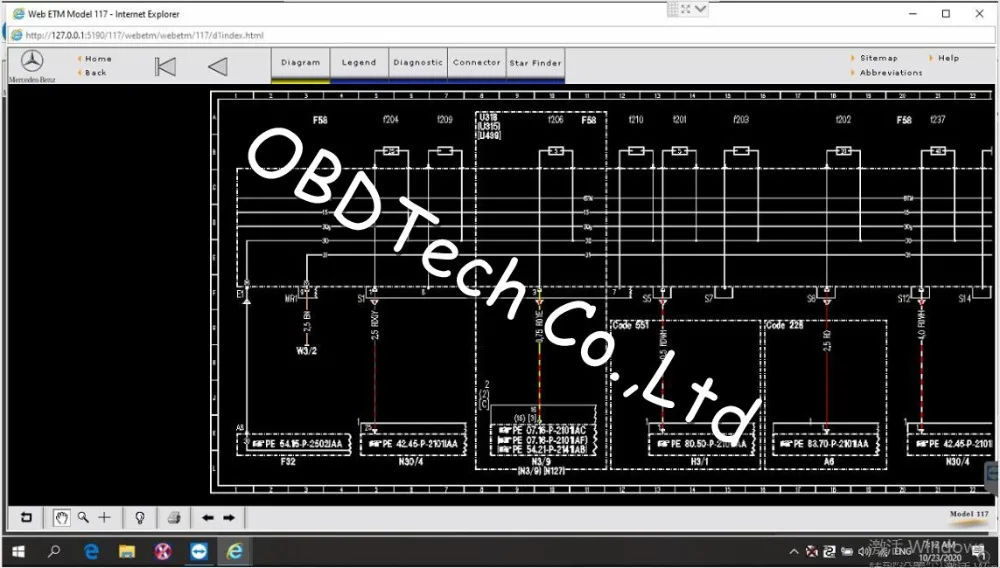
Task: Click the f202 fuse label
Action: point(843,120)
